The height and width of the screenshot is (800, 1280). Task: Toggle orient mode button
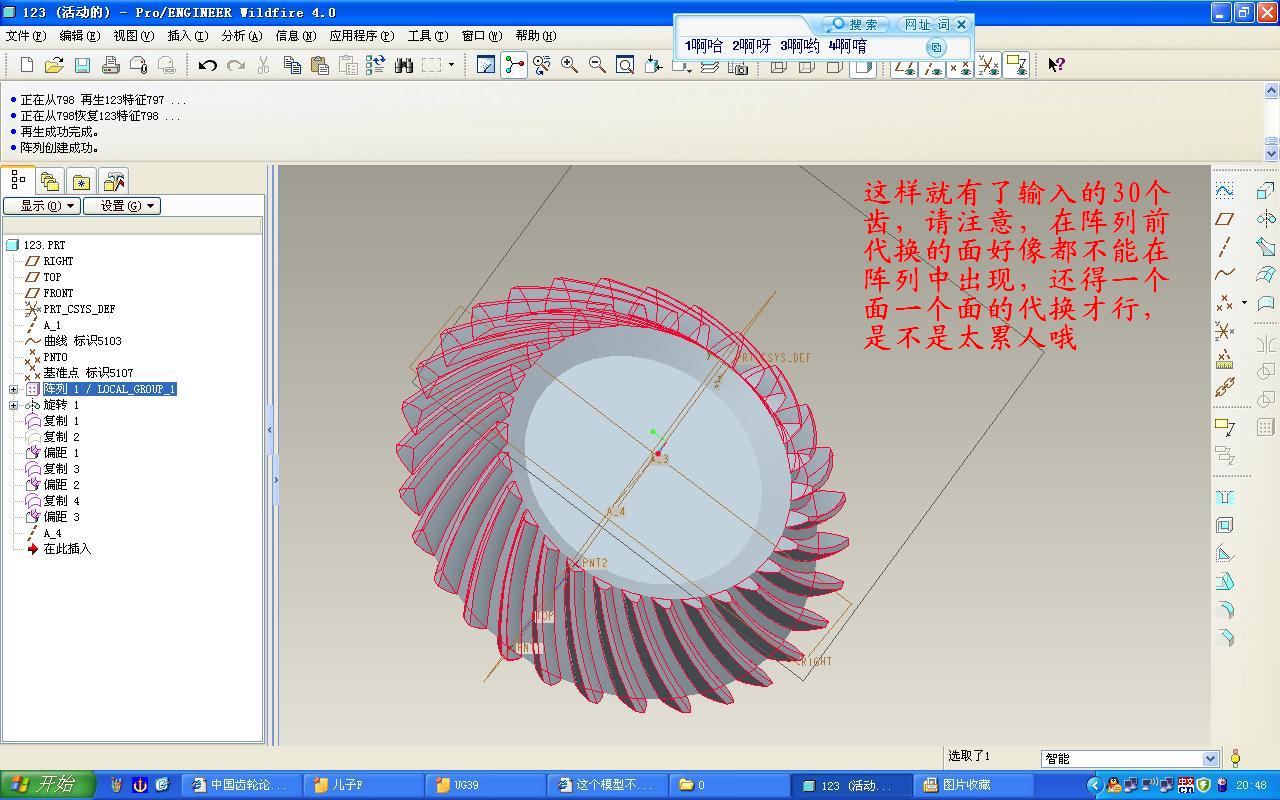[x=541, y=65]
